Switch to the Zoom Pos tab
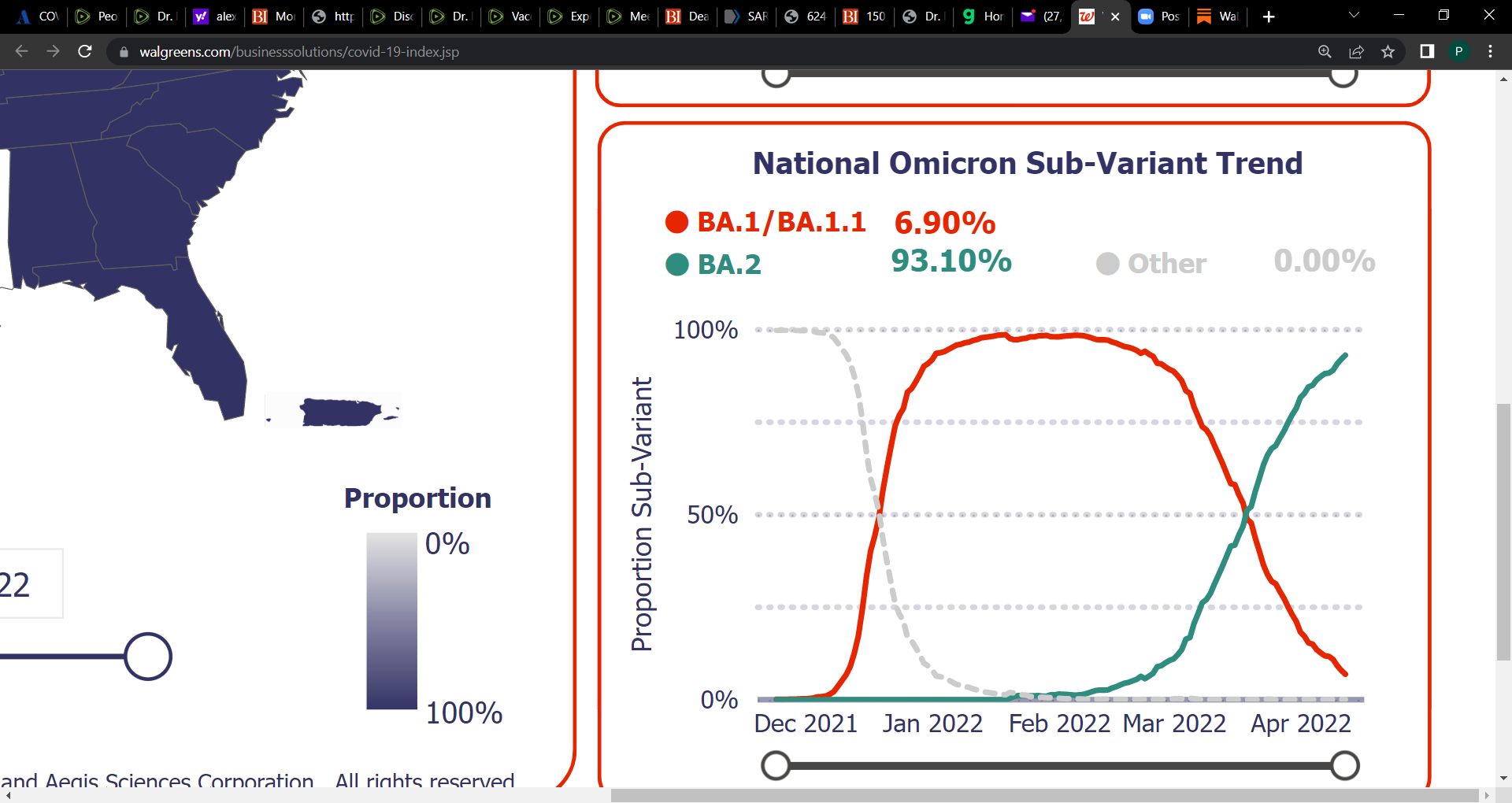 (x=1159, y=17)
